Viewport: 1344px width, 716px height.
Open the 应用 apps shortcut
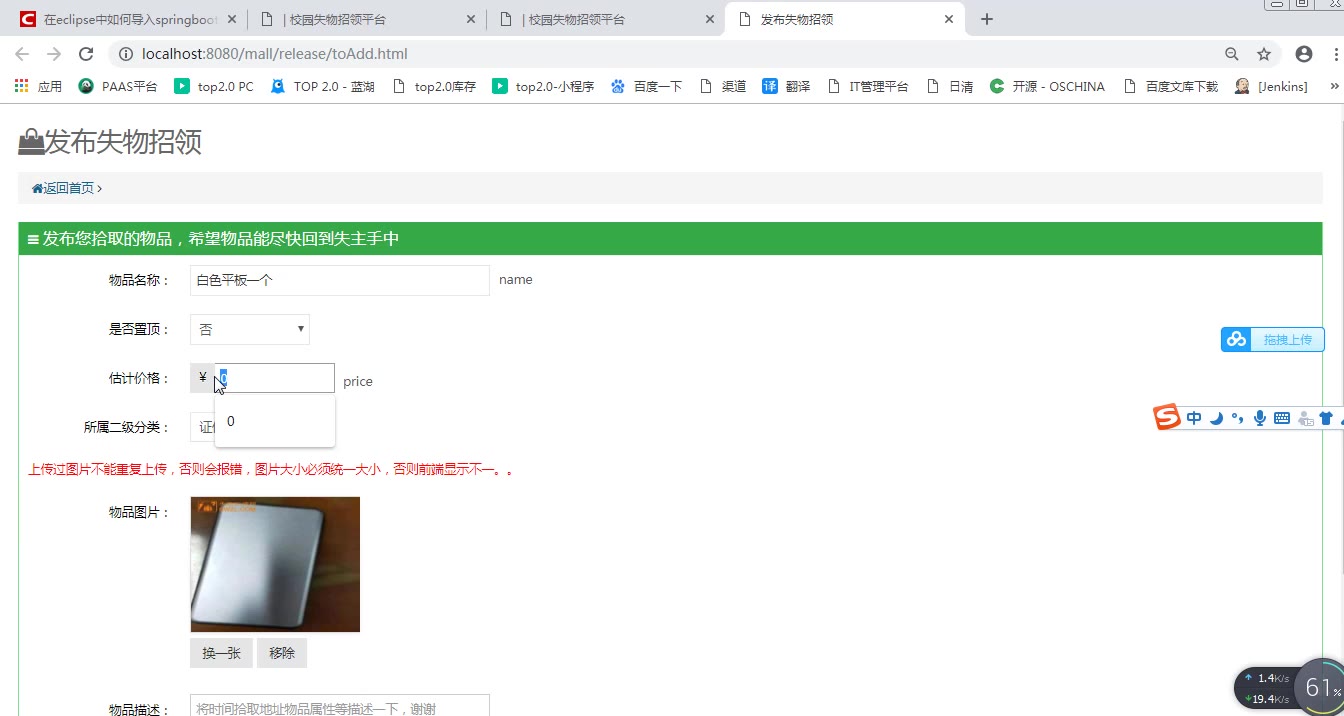(38, 87)
